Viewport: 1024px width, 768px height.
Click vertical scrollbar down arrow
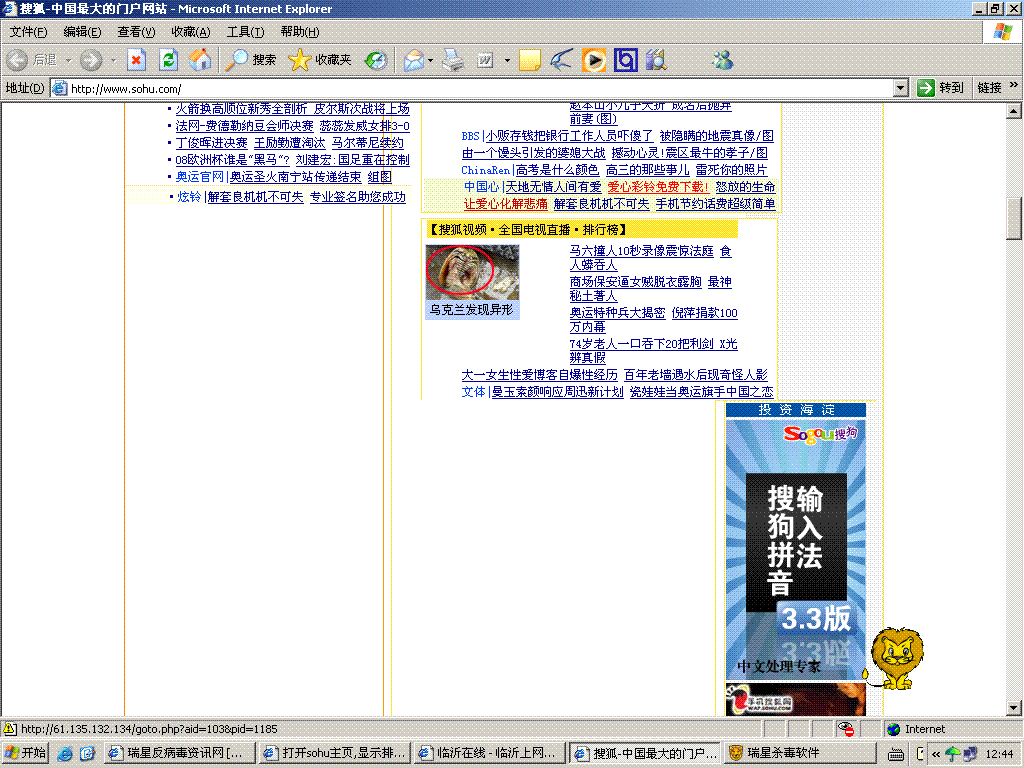coord(1014,707)
